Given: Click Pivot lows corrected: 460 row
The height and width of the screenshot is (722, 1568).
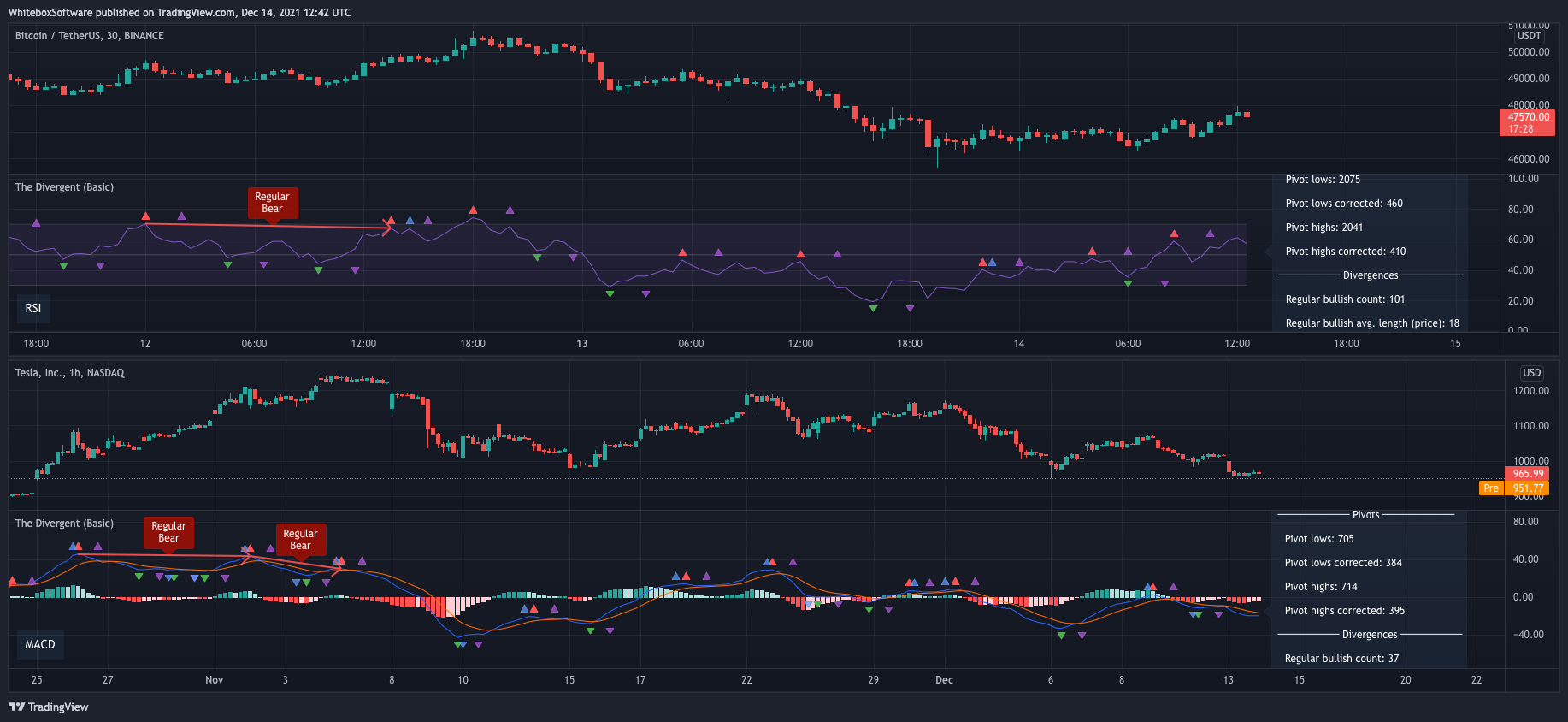Looking at the screenshot, I should tap(1344, 204).
